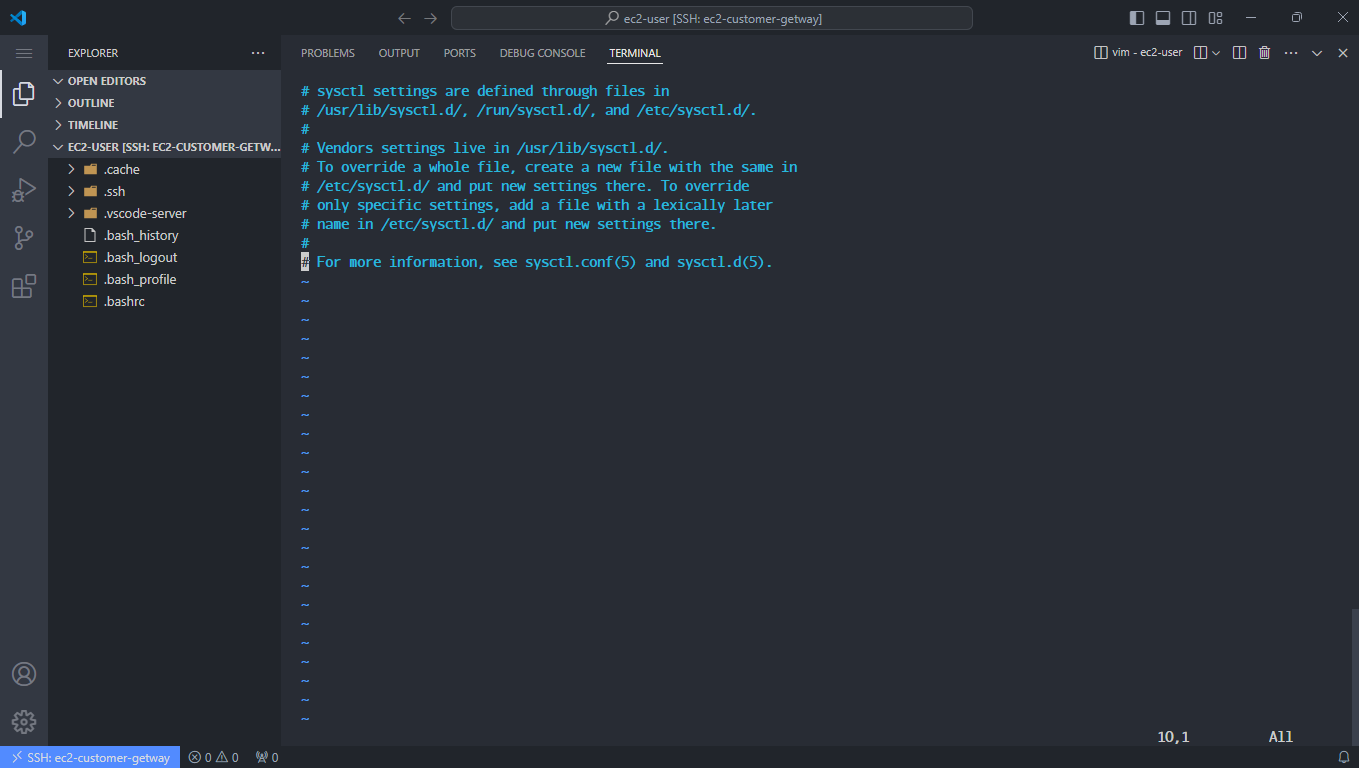Open the Accounts menu icon
Viewport: 1359px width, 768px height.
pyautogui.click(x=24, y=674)
